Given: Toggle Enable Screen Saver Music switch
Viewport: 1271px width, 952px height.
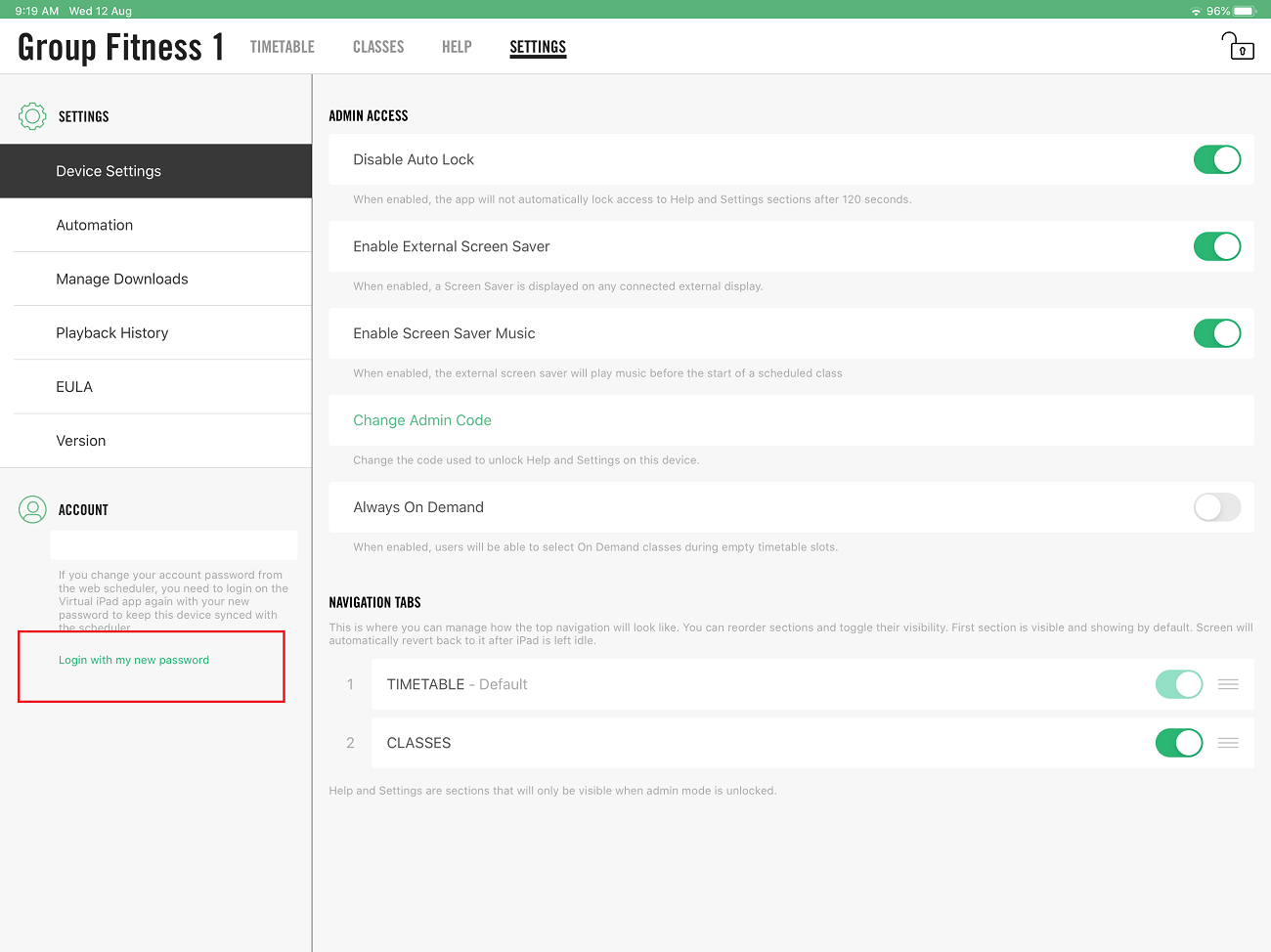Looking at the screenshot, I should (x=1217, y=333).
